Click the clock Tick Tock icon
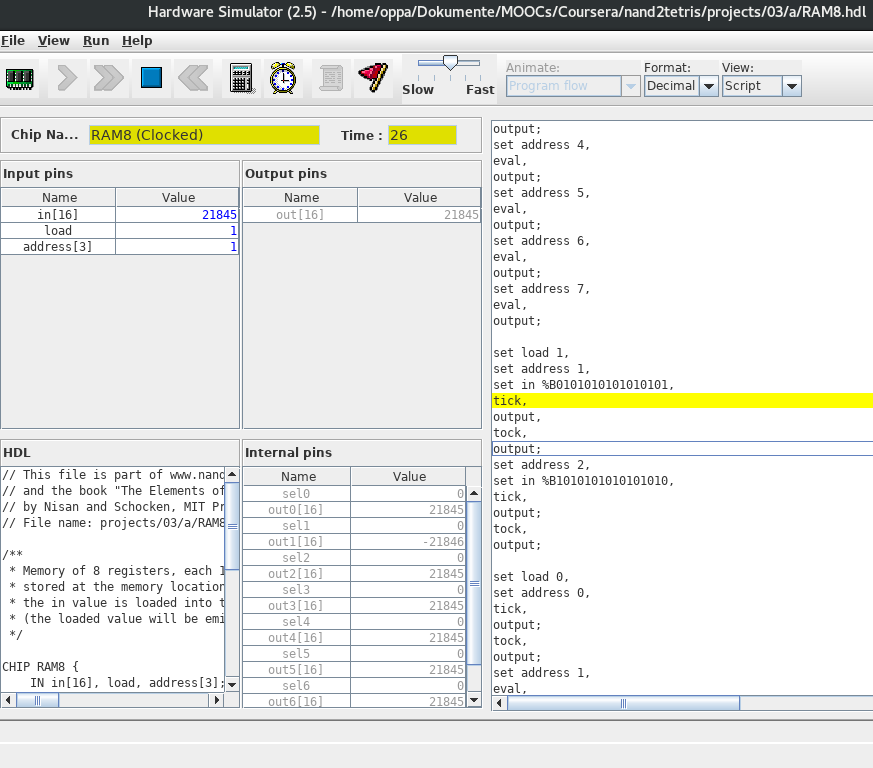The width and height of the screenshot is (873, 768). [x=284, y=78]
